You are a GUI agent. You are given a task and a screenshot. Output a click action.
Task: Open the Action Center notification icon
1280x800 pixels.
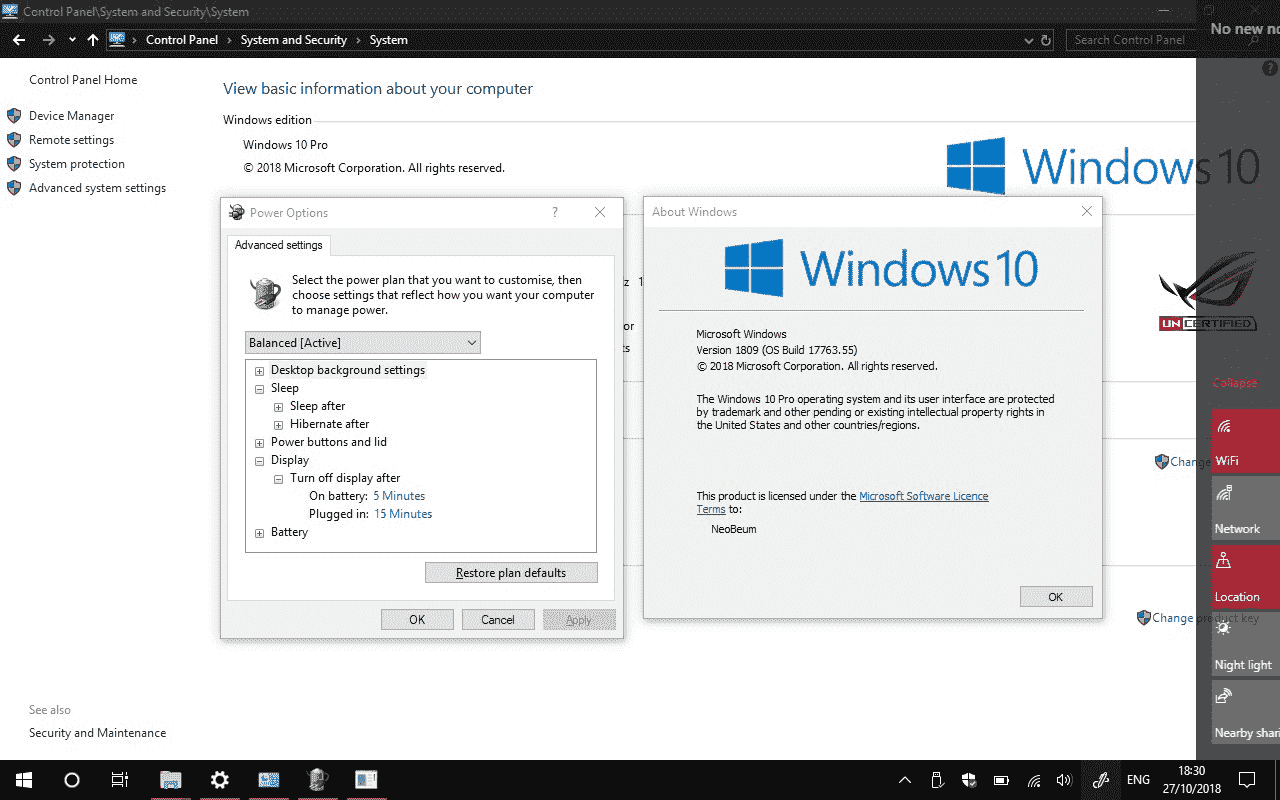1247,780
